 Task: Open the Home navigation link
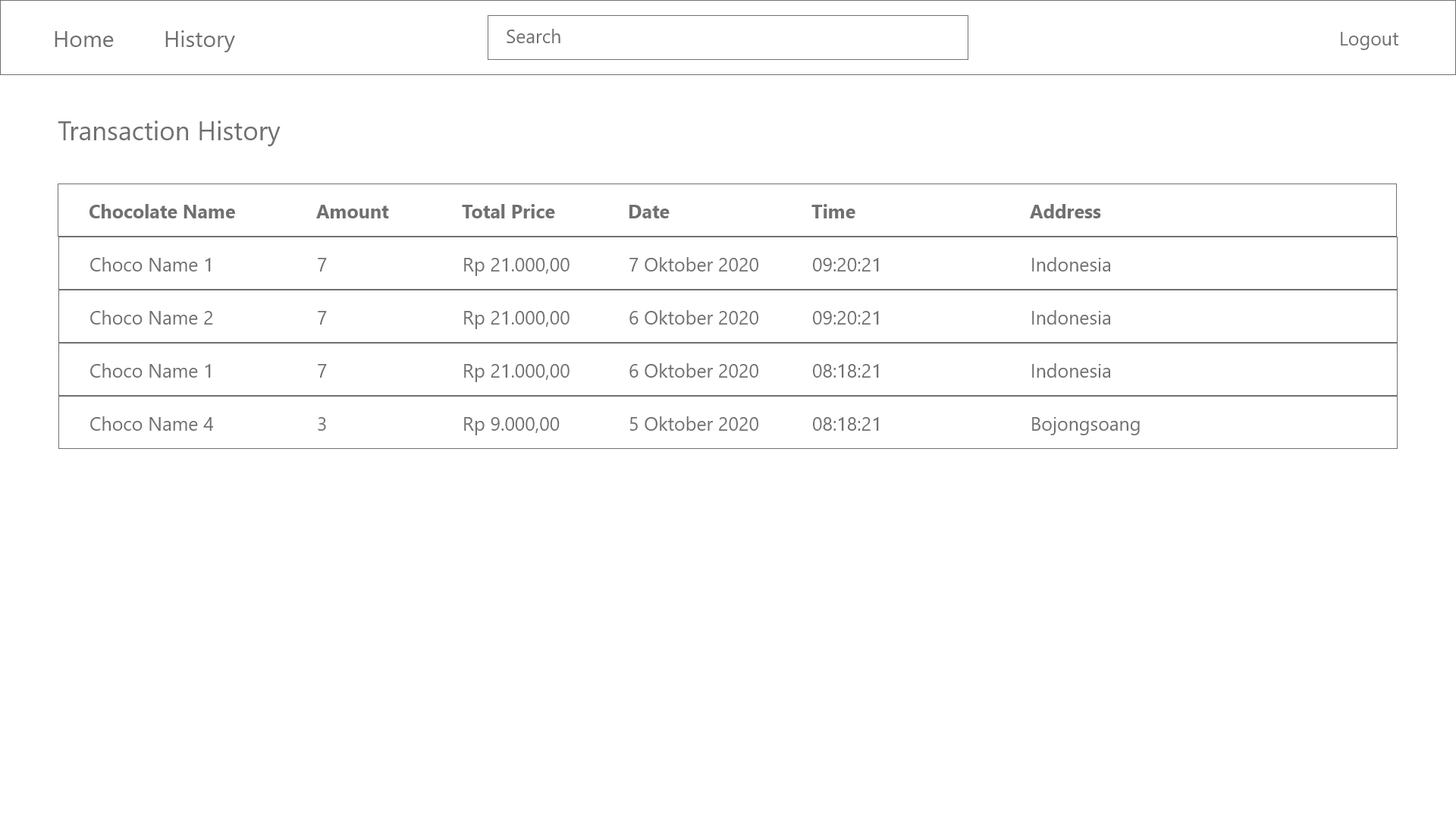(x=83, y=39)
